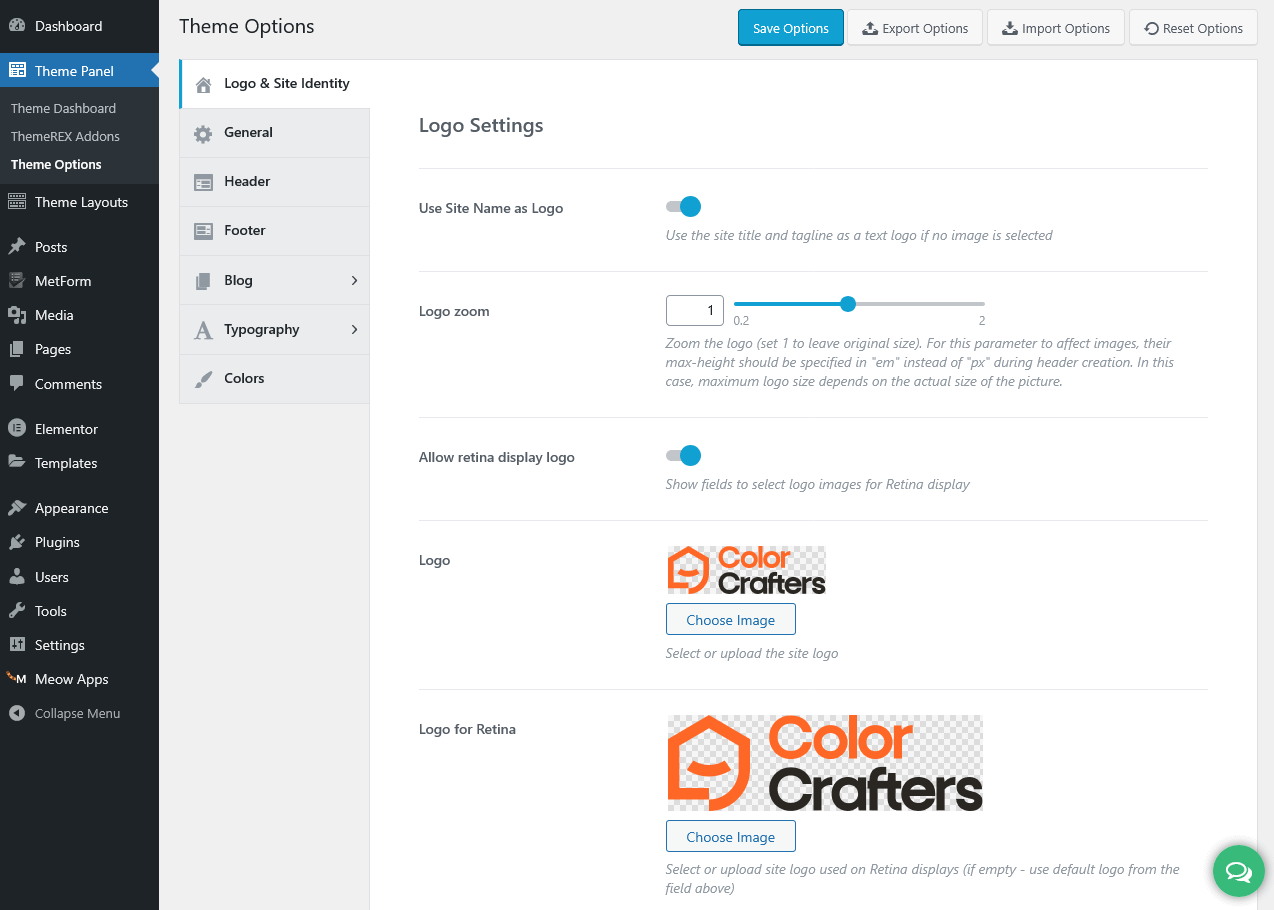Open the Colors options tab

pyautogui.click(x=275, y=379)
